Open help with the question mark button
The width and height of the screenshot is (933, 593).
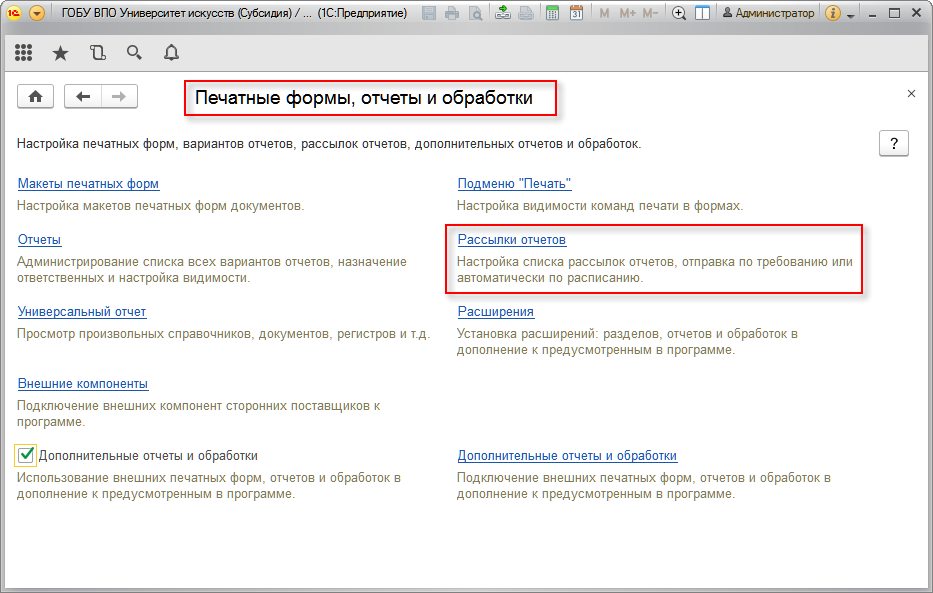tap(894, 143)
